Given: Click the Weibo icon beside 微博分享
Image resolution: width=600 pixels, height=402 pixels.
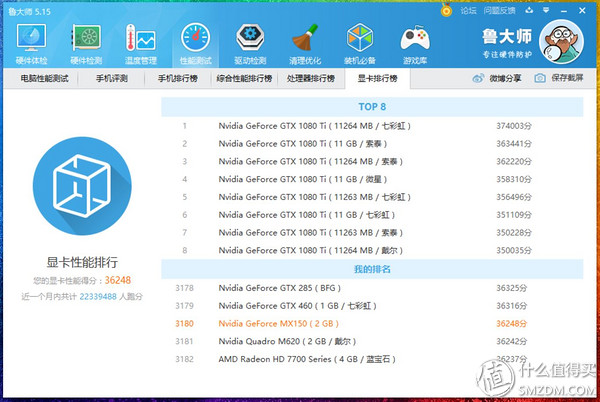Looking at the screenshot, I should (478, 78).
